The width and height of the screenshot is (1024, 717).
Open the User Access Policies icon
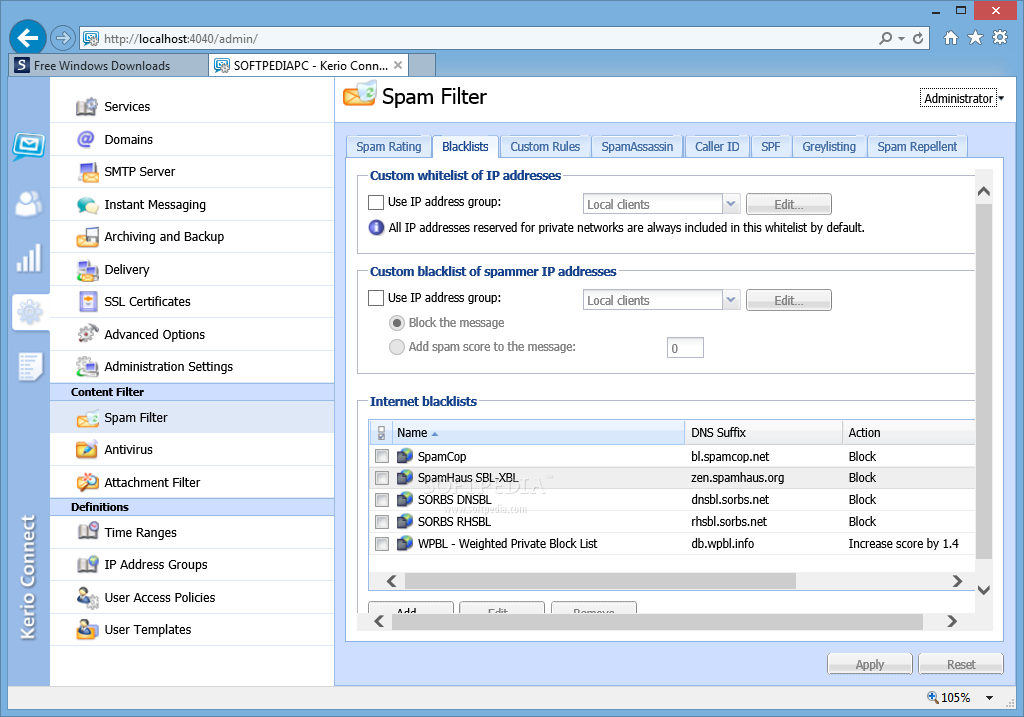pyautogui.click(x=88, y=598)
